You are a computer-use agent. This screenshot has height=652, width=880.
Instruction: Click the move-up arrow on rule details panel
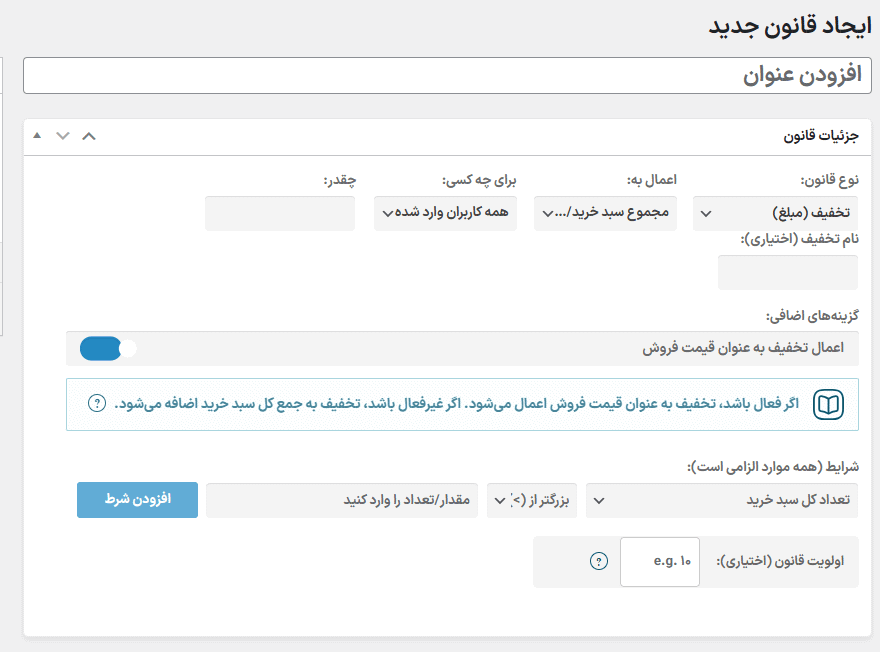(x=37, y=133)
